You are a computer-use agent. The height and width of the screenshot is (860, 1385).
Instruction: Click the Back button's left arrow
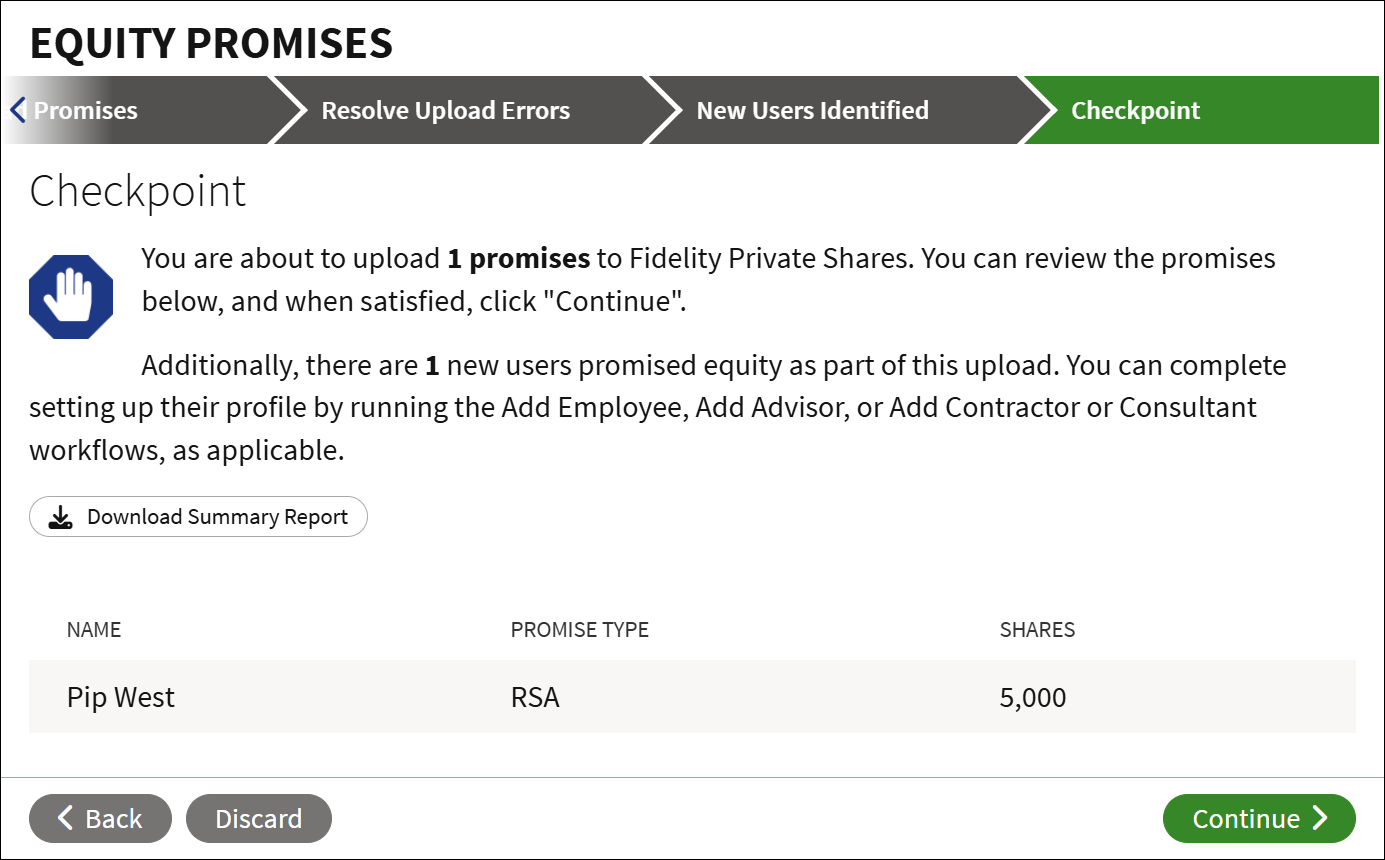click(65, 818)
